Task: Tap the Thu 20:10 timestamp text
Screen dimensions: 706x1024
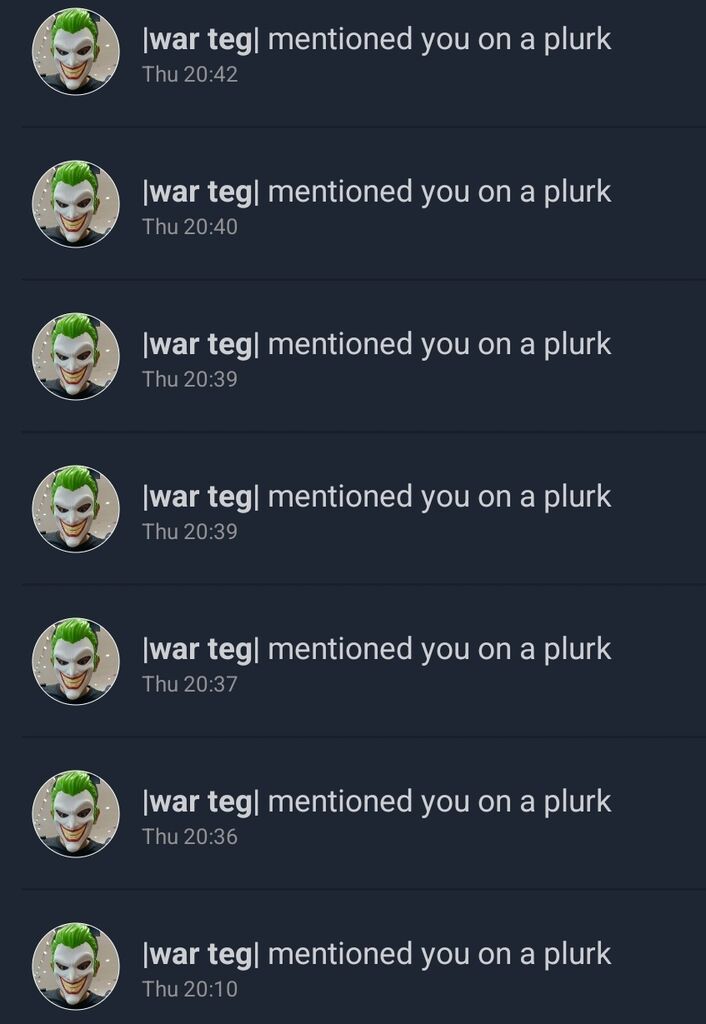Action: point(190,989)
